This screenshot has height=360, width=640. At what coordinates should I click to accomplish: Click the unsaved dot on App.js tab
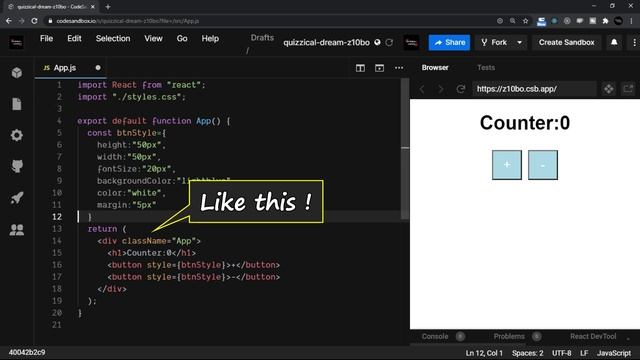click(x=98, y=68)
